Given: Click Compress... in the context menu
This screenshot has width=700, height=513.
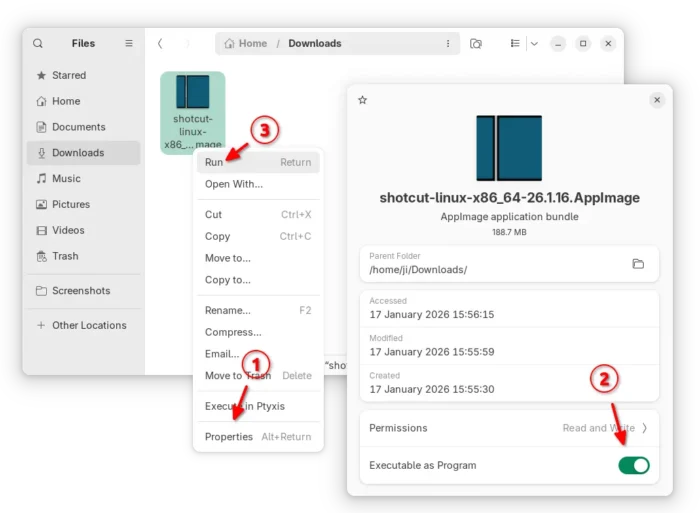Looking at the screenshot, I should [233, 332].
